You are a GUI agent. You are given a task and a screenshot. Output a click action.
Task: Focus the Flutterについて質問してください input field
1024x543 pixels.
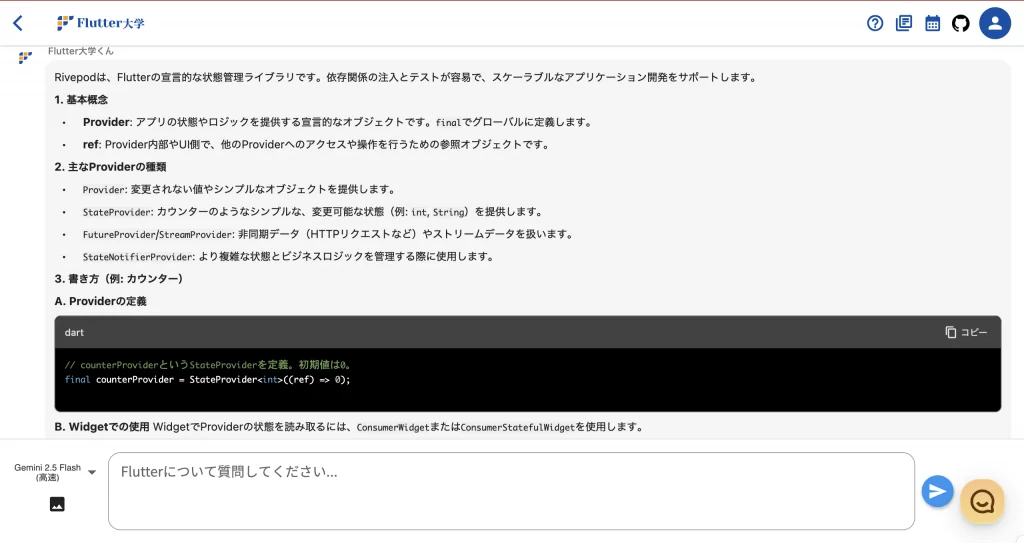[x=511, y=491]
